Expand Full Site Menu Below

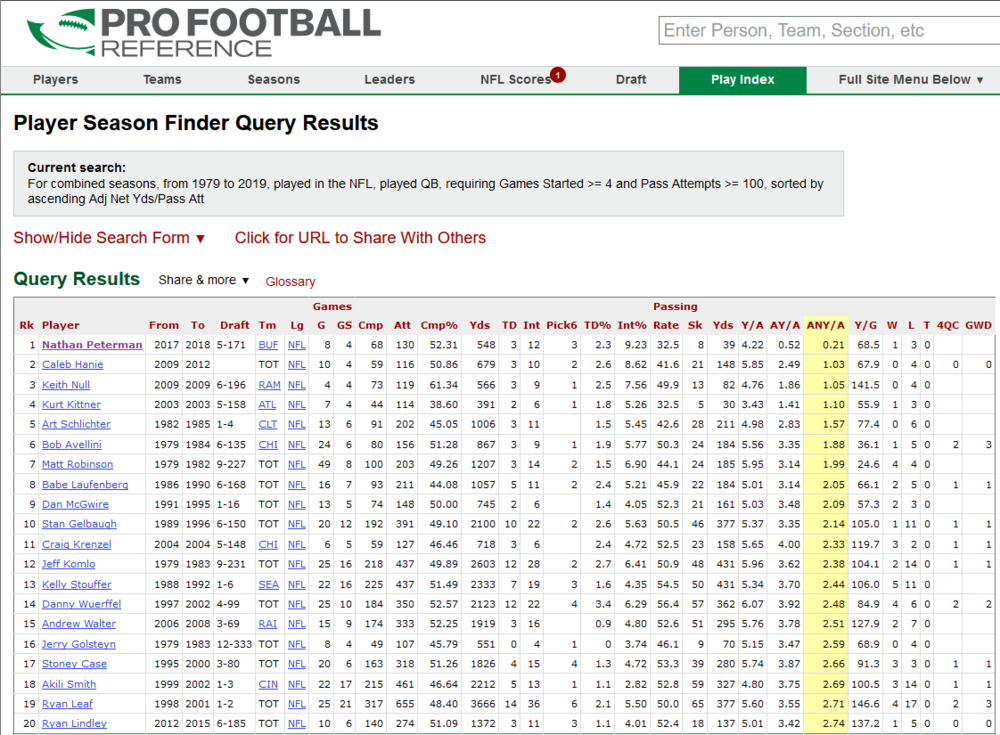tap(911, 80)
